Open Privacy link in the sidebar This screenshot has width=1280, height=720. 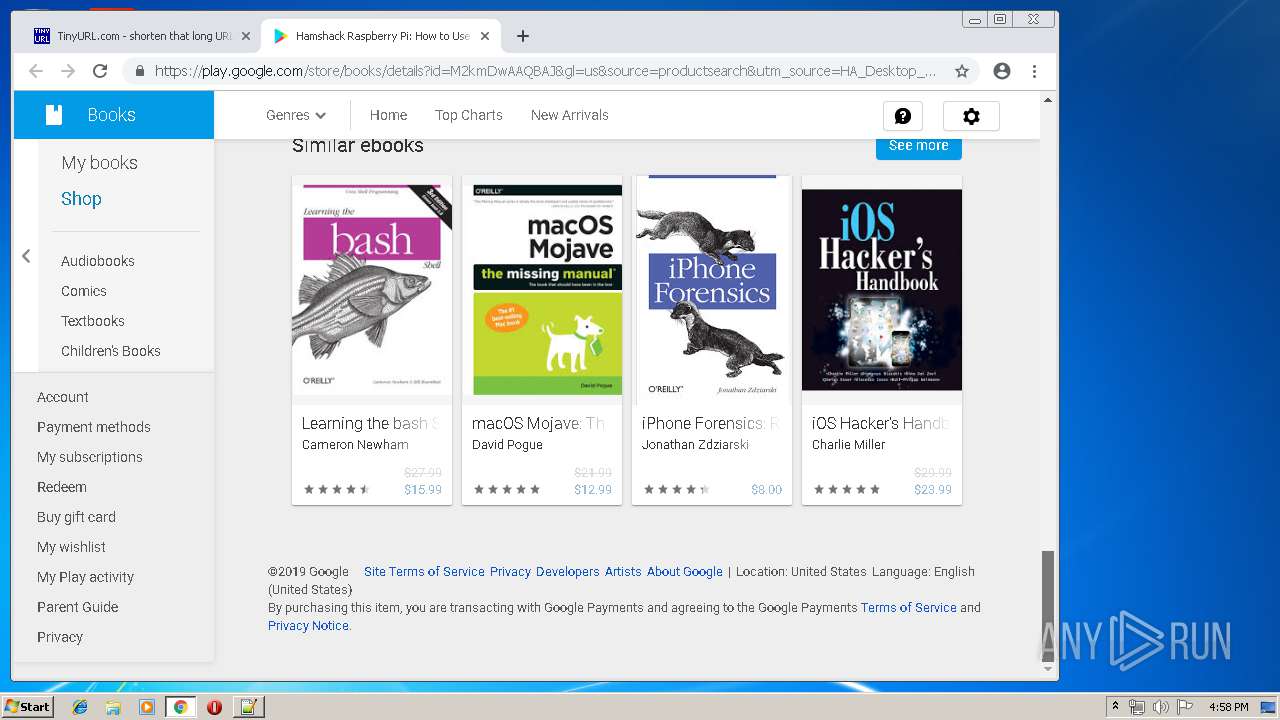point(60,637)
